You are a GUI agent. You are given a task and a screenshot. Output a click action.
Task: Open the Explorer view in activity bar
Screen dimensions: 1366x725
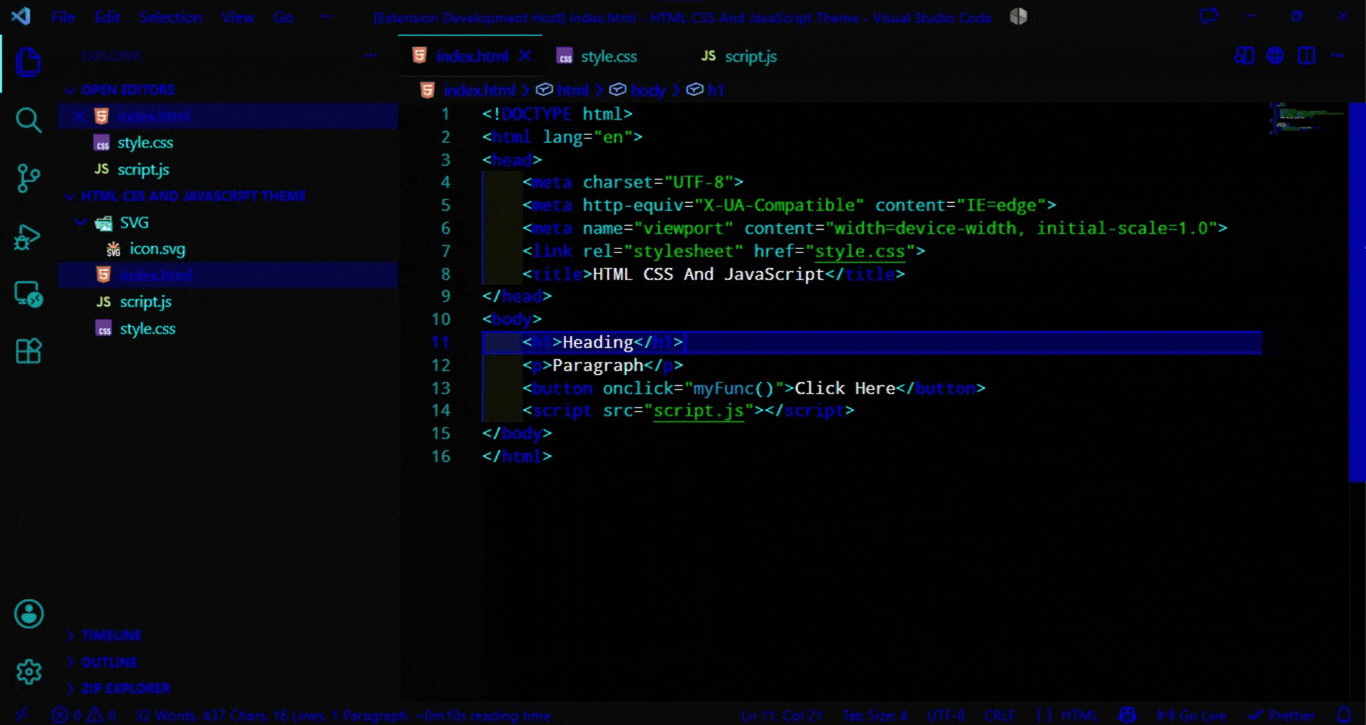(28, 61)
